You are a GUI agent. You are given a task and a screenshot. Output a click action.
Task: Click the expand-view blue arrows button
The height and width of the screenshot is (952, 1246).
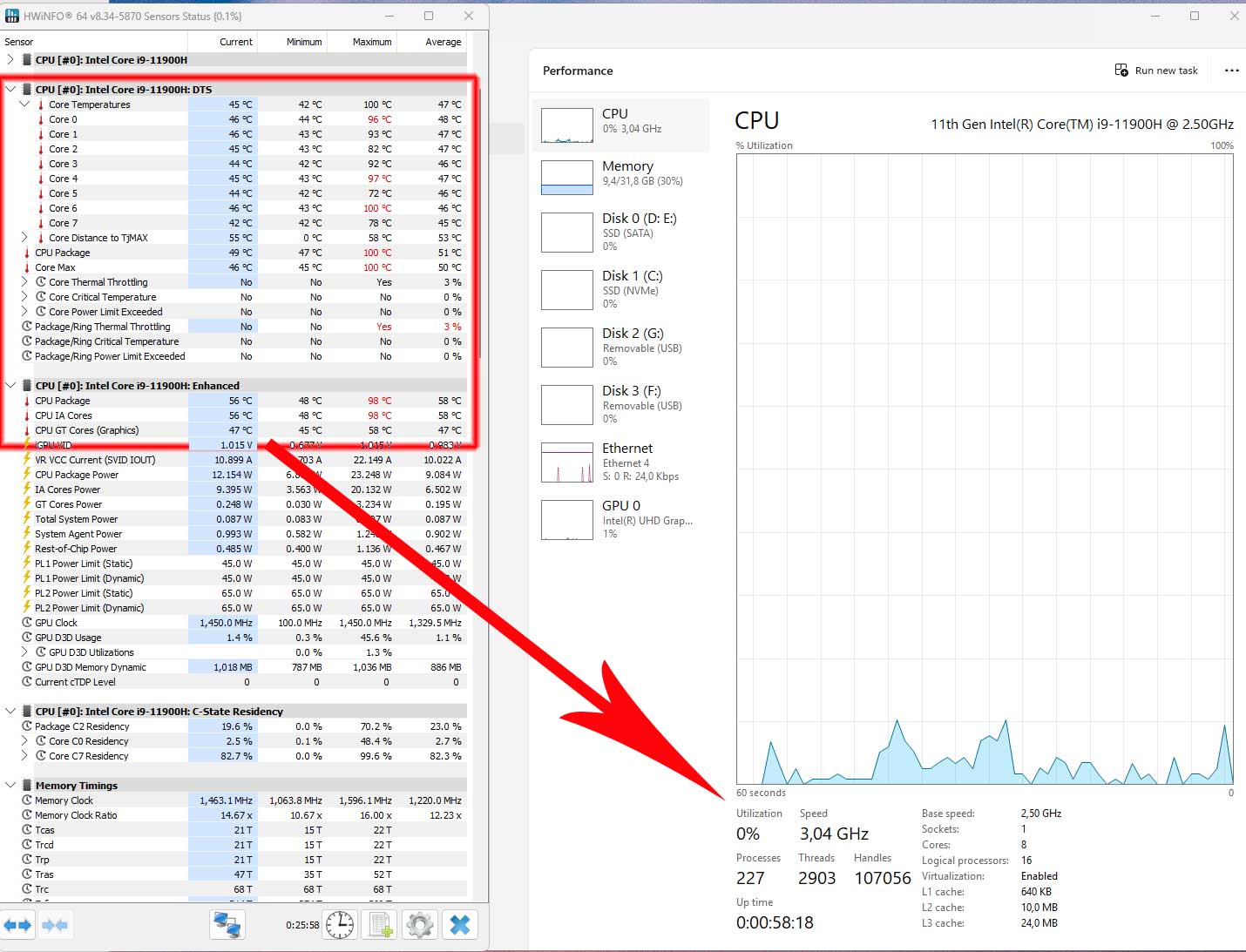pos(18,925)
